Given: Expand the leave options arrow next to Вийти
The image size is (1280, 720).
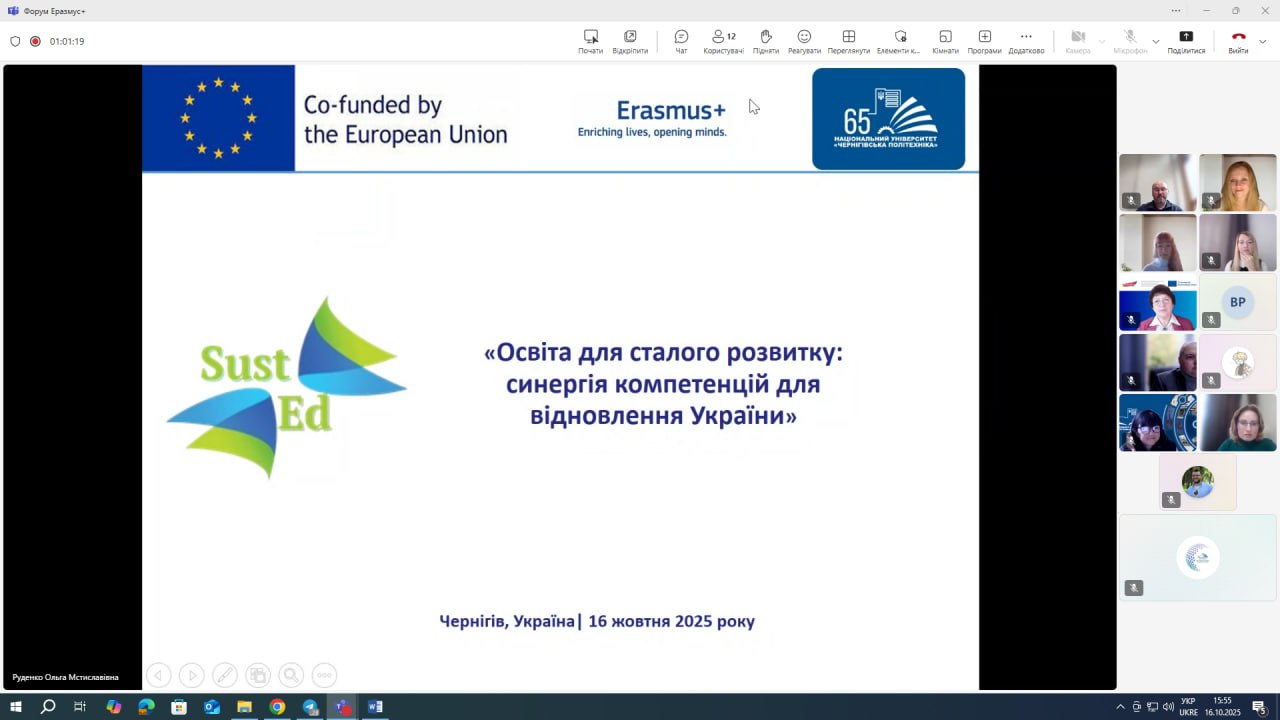Looking at the screenshot, I should click(x=1263, y=42).
